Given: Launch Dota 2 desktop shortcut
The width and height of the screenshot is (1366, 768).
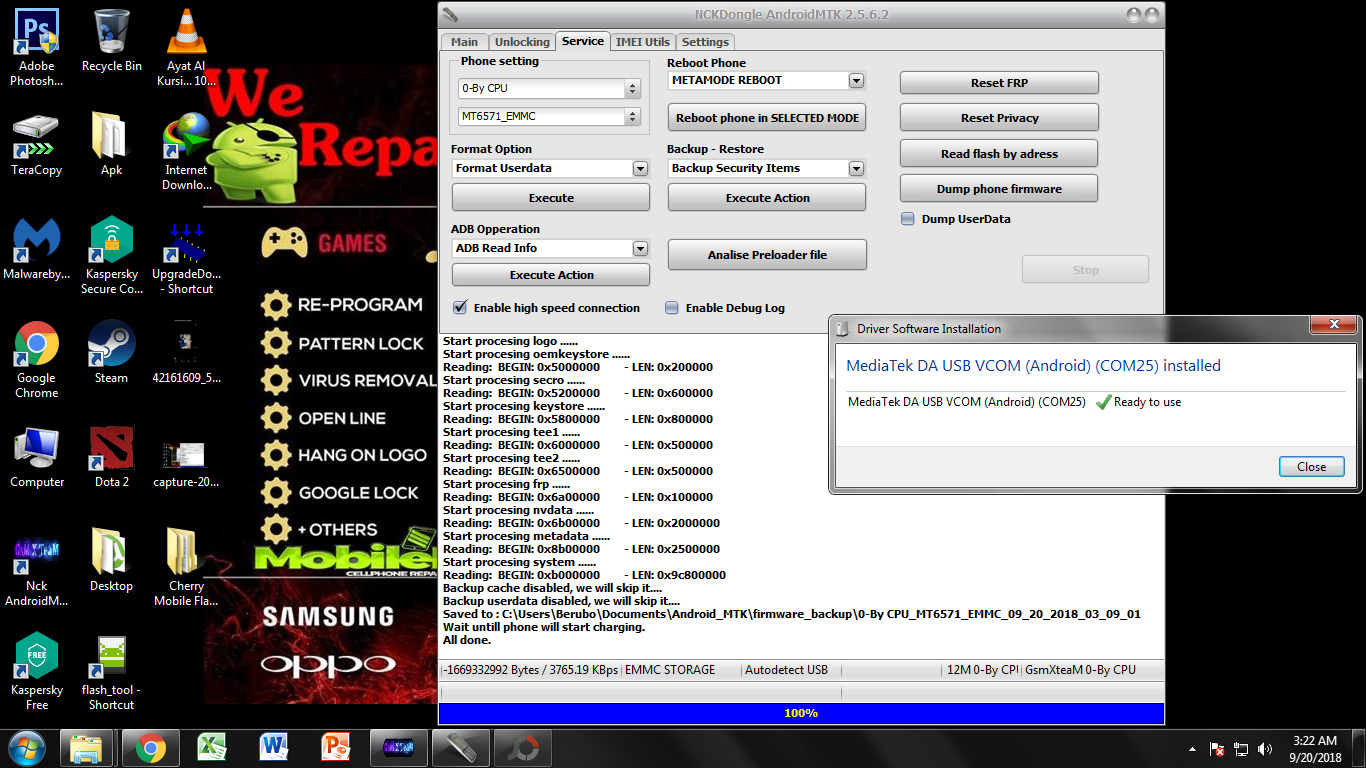Looking at the screenshot, I should [x=111, y=456].
